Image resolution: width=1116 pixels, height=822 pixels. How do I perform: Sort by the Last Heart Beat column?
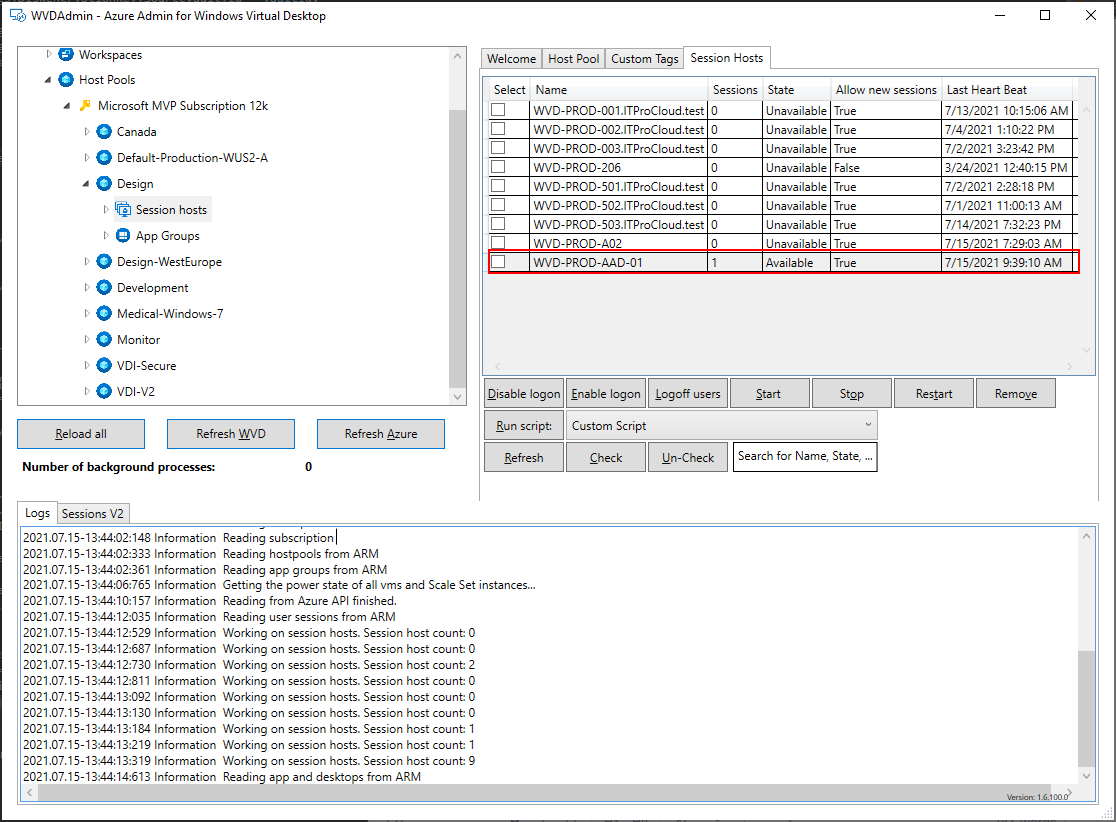click(x=1007, y=90)
